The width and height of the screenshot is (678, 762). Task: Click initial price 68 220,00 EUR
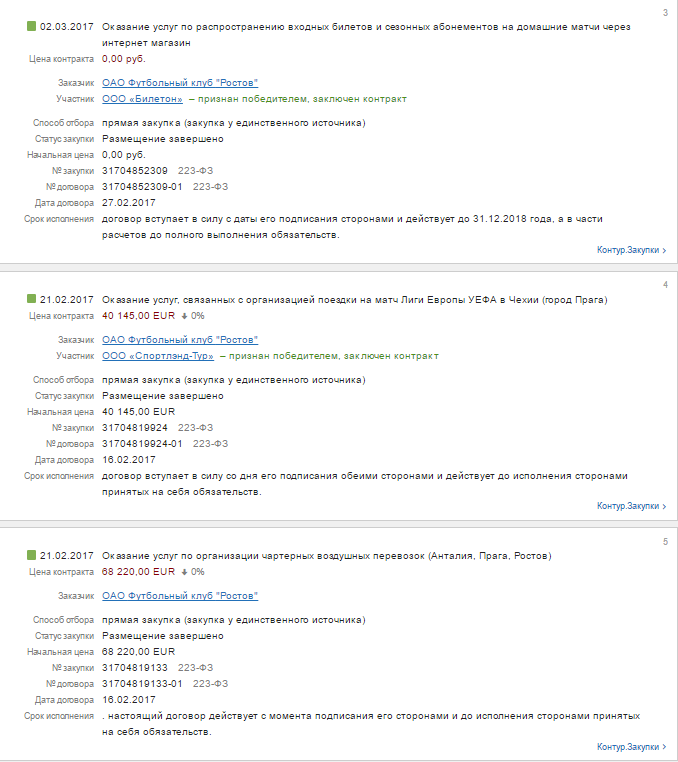click(x=139, y=652)
